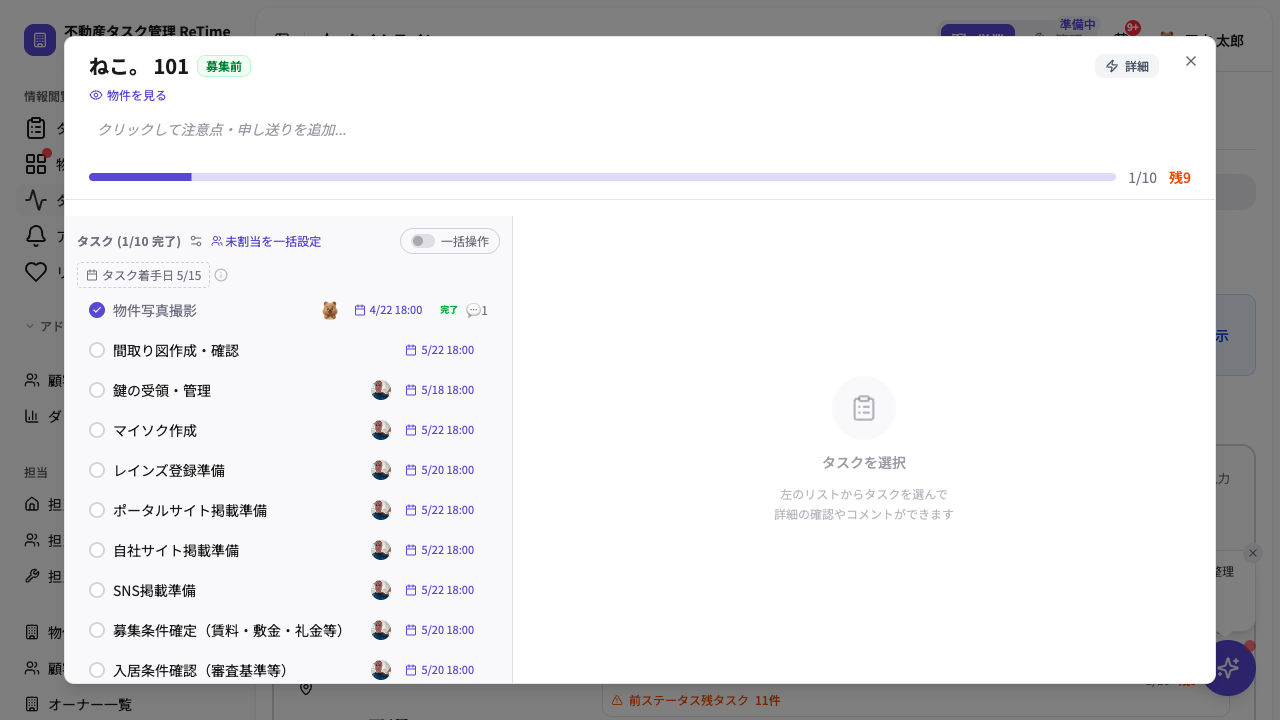
Task: Click the eye icon beside 物件を見る
Action: pyautogui.click(x=96, y=95)
